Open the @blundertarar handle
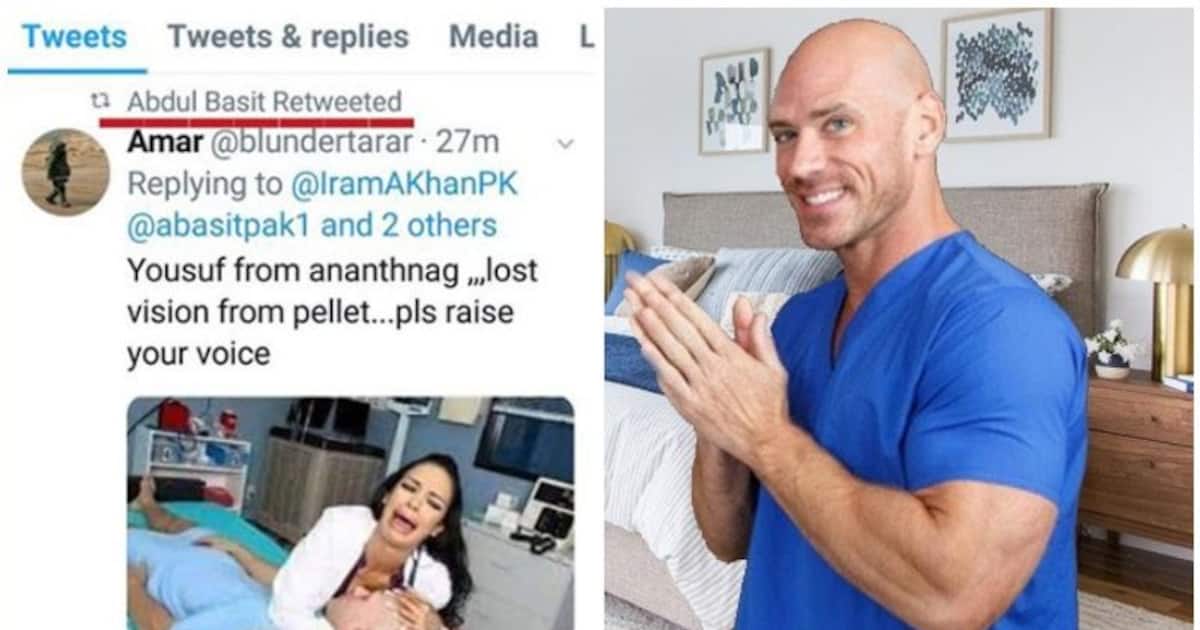 pos(310,142)
